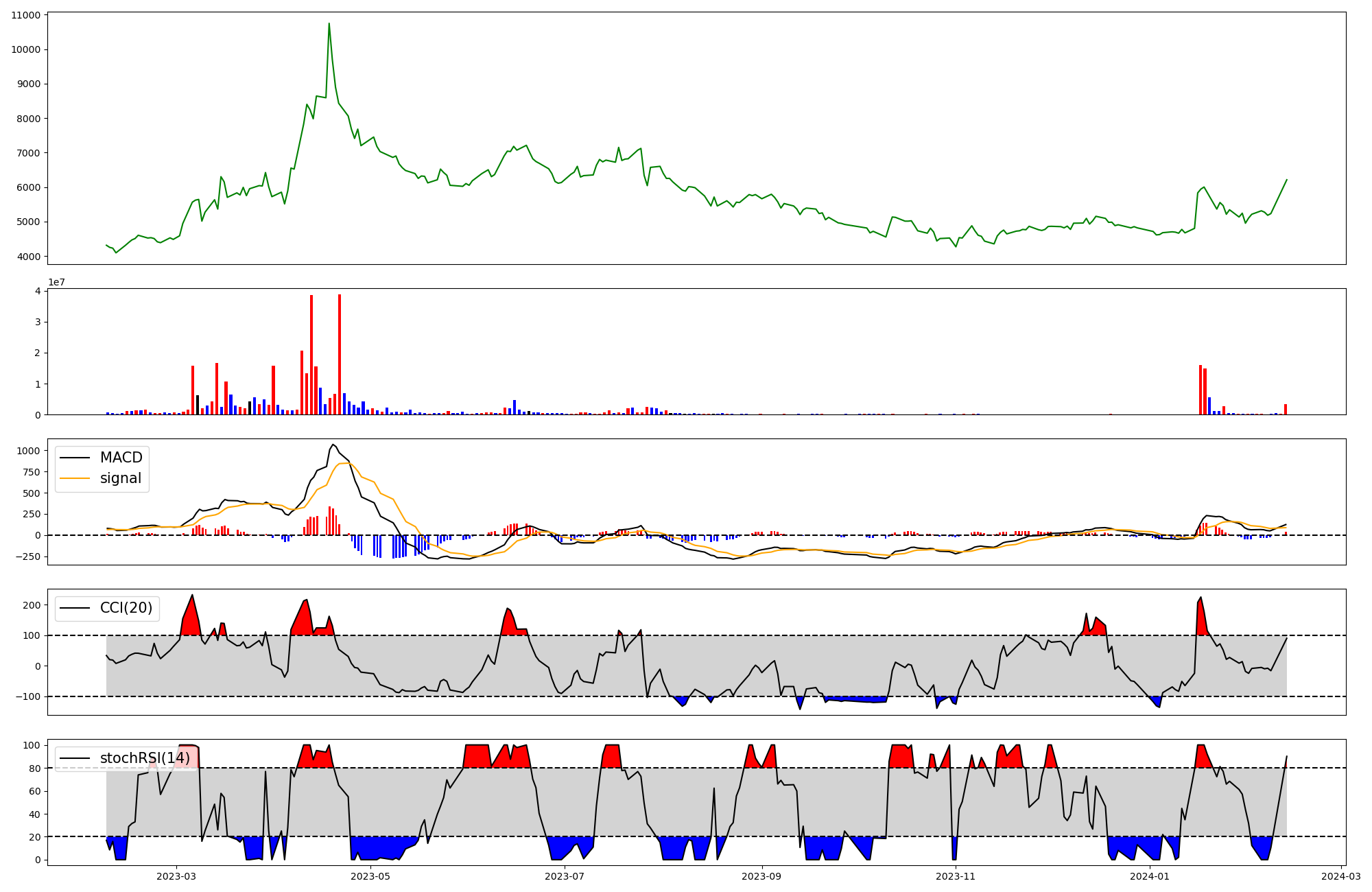This screenshot has height=892, width=1372.
Task: Click the 1000 tick on the MACD axis
Action: pyautogui.click(x=27, y=451)
